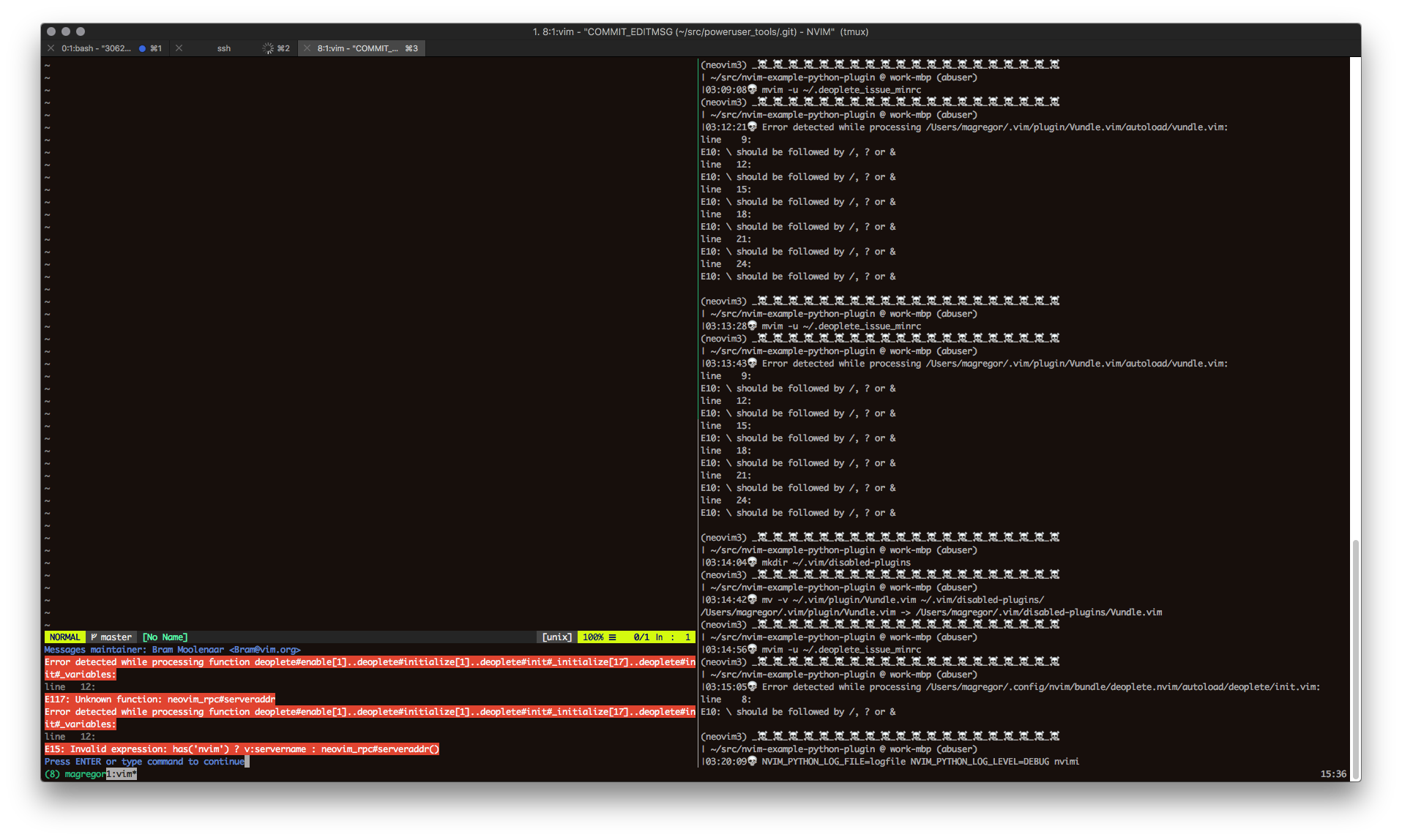This screenshot has width=1402, height=840.
Task: Click the X close icon on vim tab
Action: (x=307, y=48)
